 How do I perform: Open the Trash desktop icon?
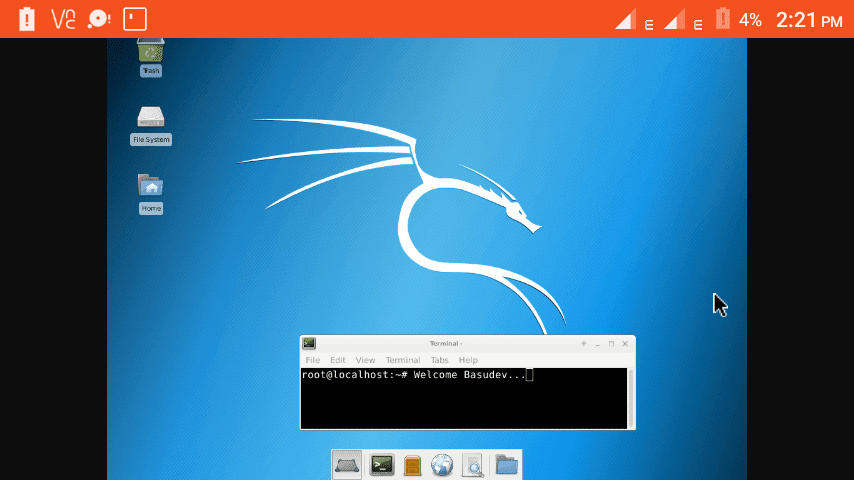coord(151,57)
